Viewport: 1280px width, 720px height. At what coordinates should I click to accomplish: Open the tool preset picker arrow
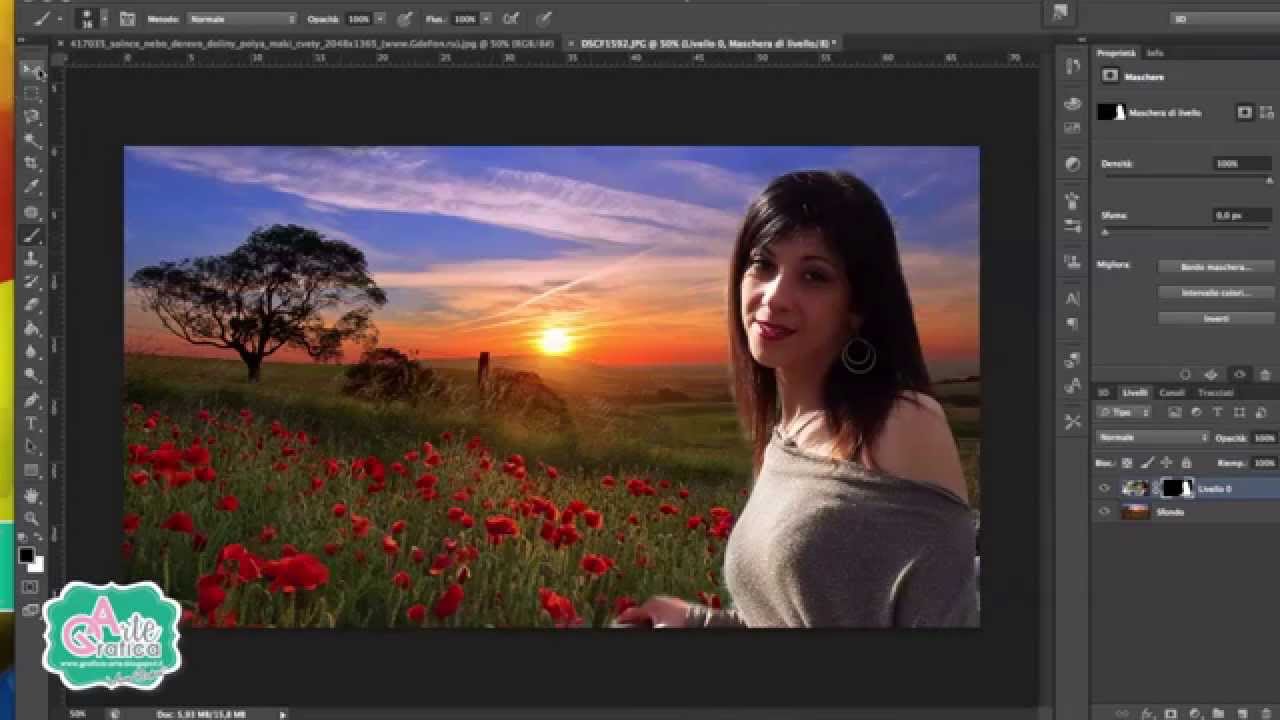click(59, 19)
